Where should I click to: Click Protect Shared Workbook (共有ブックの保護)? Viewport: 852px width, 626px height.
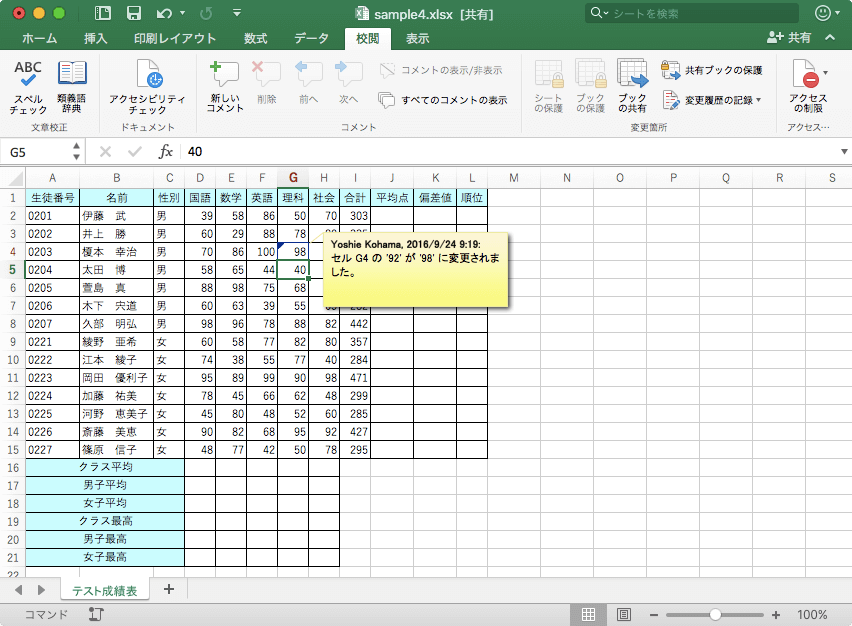click(712, 70)
